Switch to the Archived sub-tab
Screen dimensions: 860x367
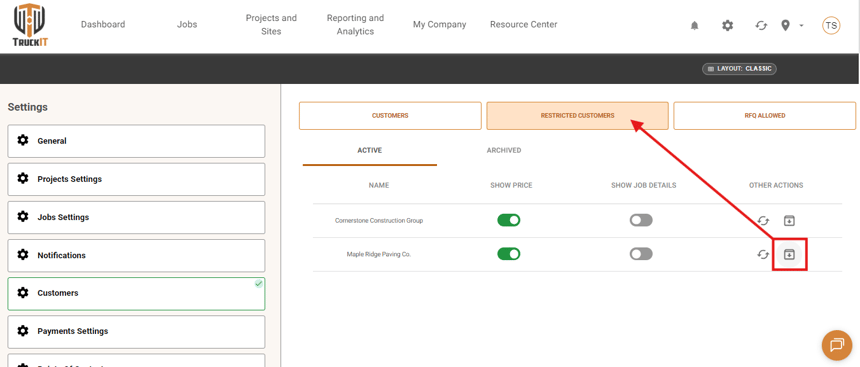504,151
